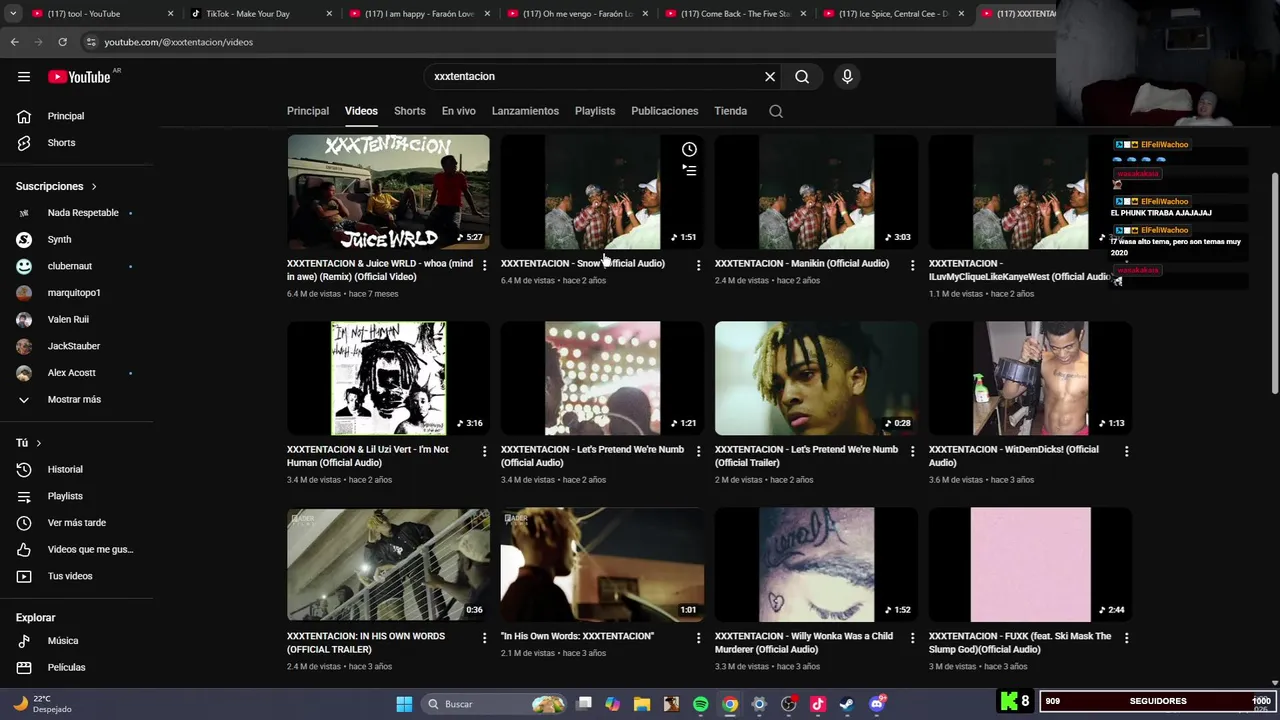Open the Publicaciones tab

point(665,111)
